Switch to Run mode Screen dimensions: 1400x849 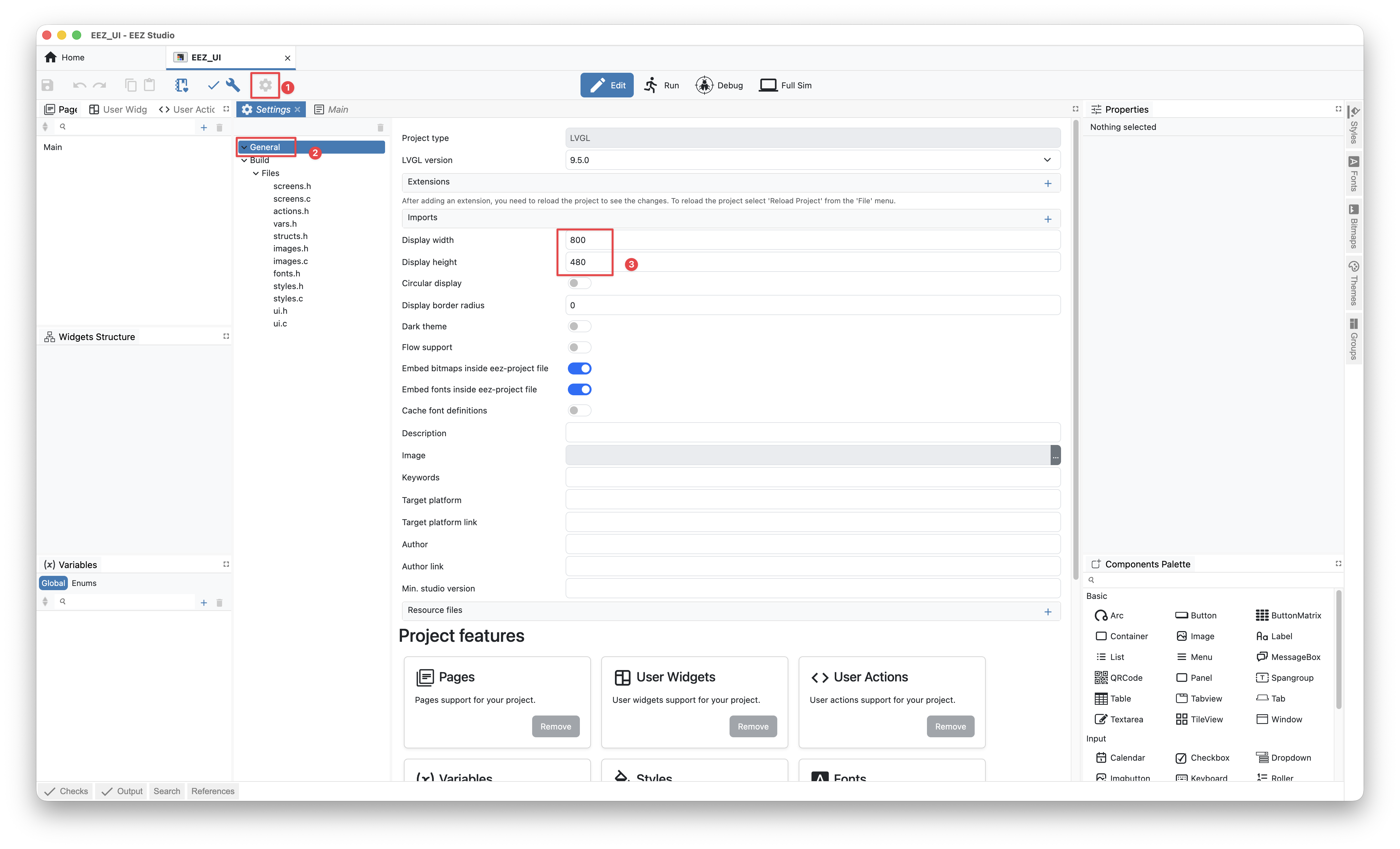coord(661,85)
